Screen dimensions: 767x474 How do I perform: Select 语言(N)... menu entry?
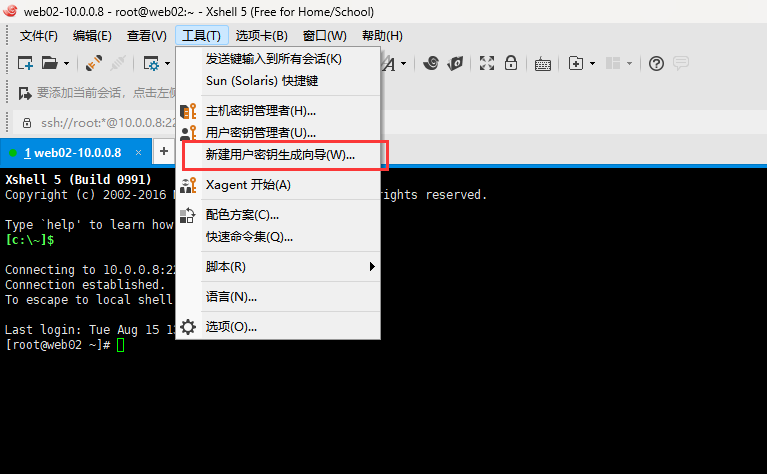pos(278,297)
